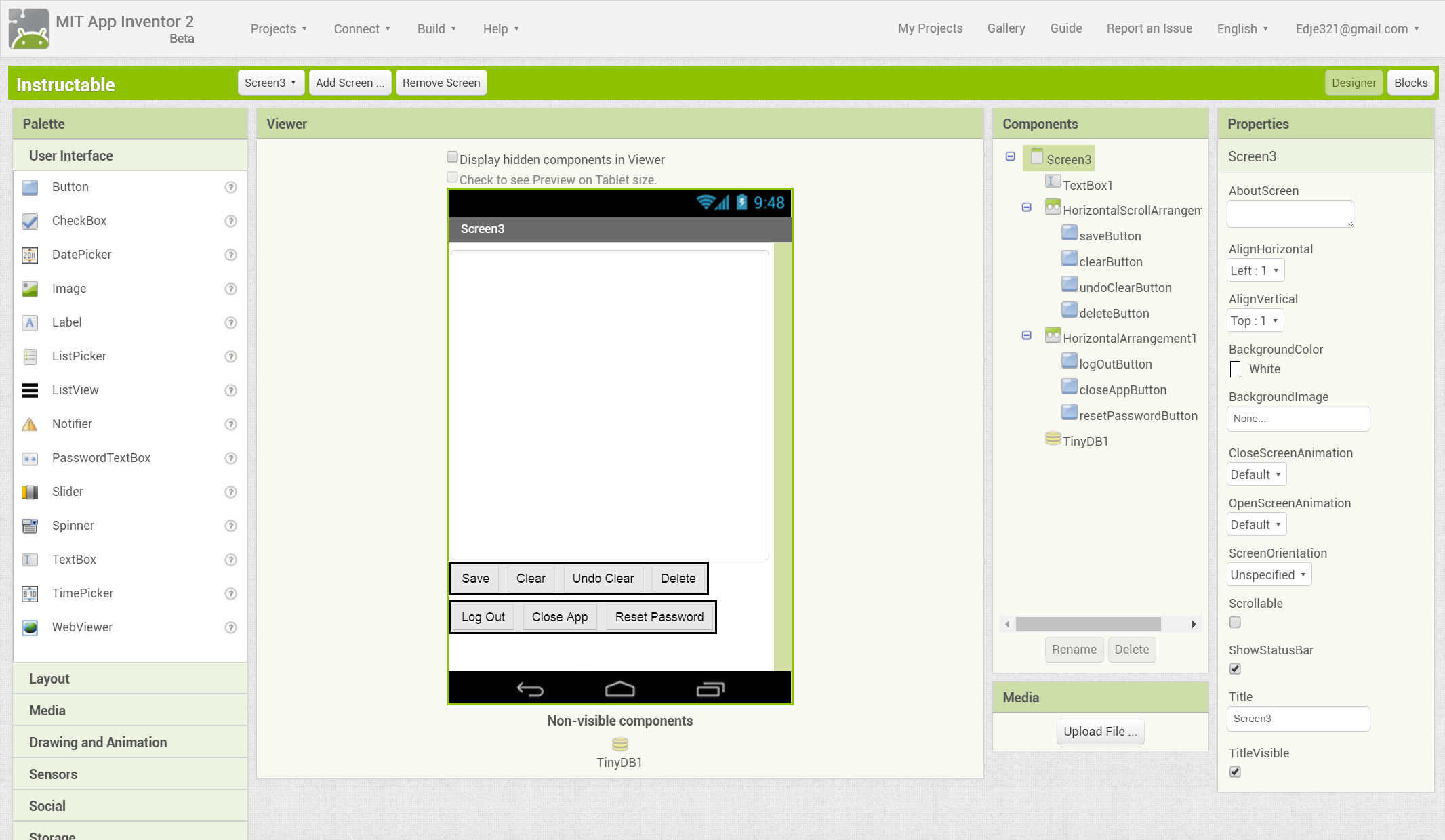Enable Display hidden components in Viewer
This screenshot has width=1445, height=840.
(x=452, y=157)
